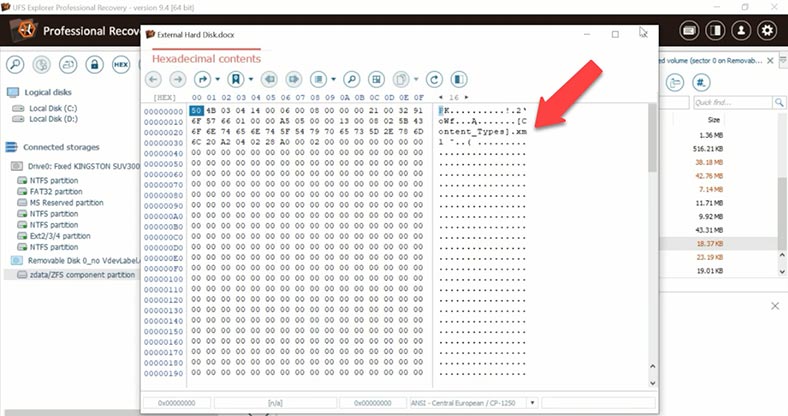Open the data list dropdown arrow
This screenshot has height=416, width=788.
click(x=333, y=79)
